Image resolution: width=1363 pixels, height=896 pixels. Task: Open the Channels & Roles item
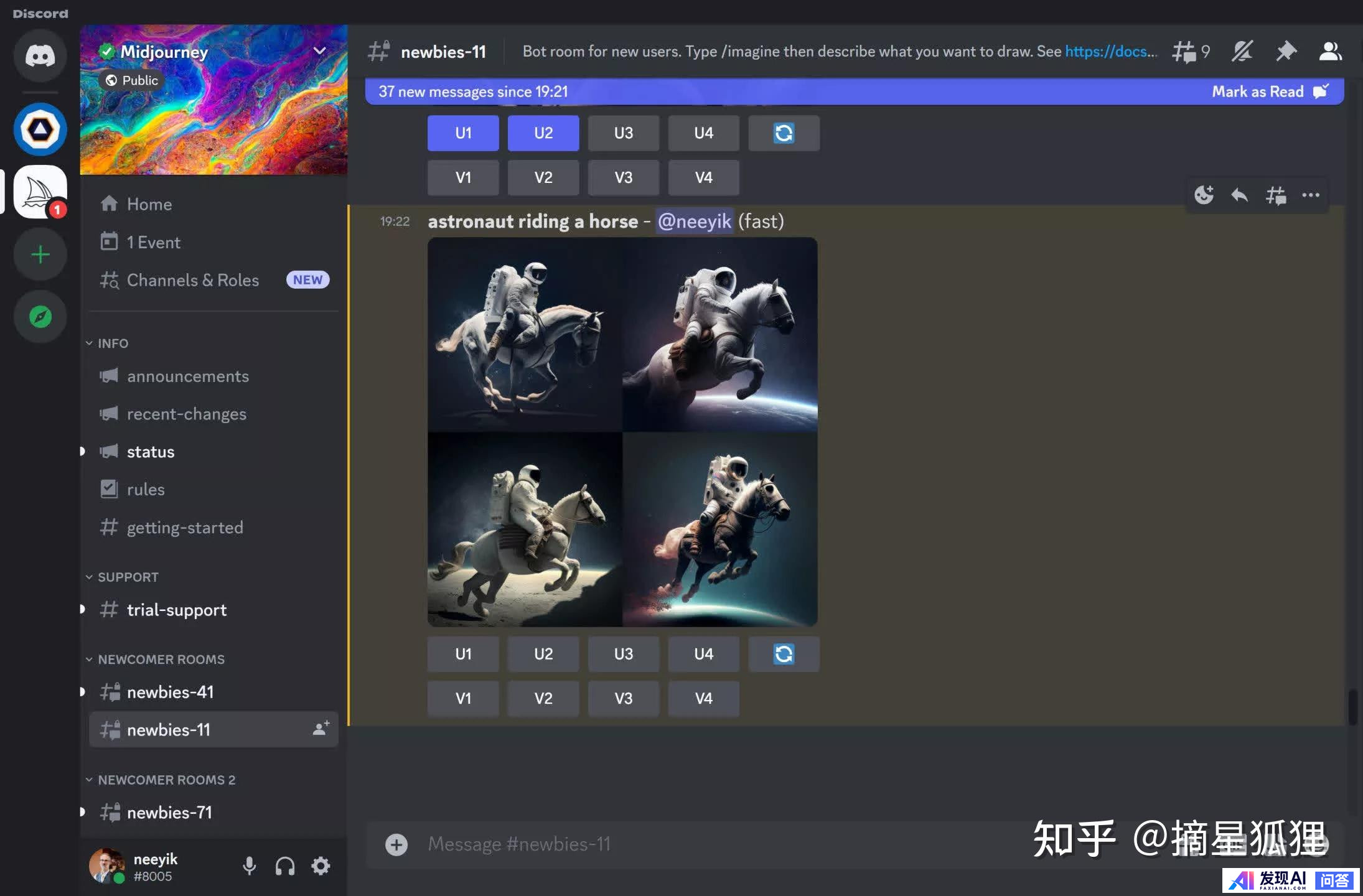pos(192,280)
